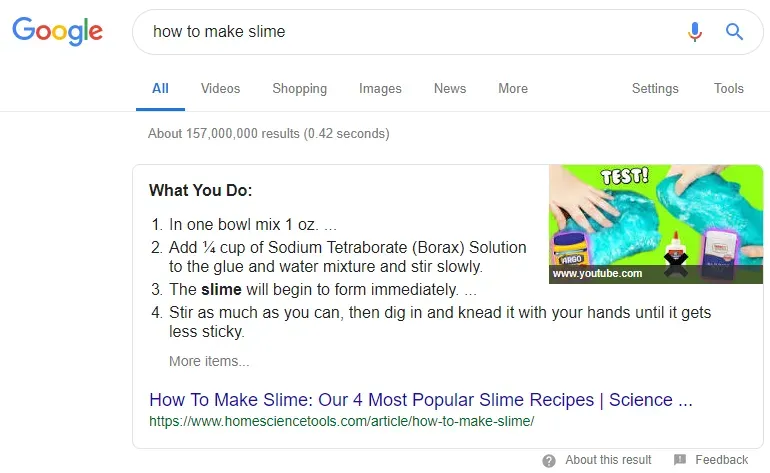Image resolution: width=770 pixels, height=473 pixels.
Task: Expand More items in the featured snippet
Action: pyautogui.click(x=209, y=361)
